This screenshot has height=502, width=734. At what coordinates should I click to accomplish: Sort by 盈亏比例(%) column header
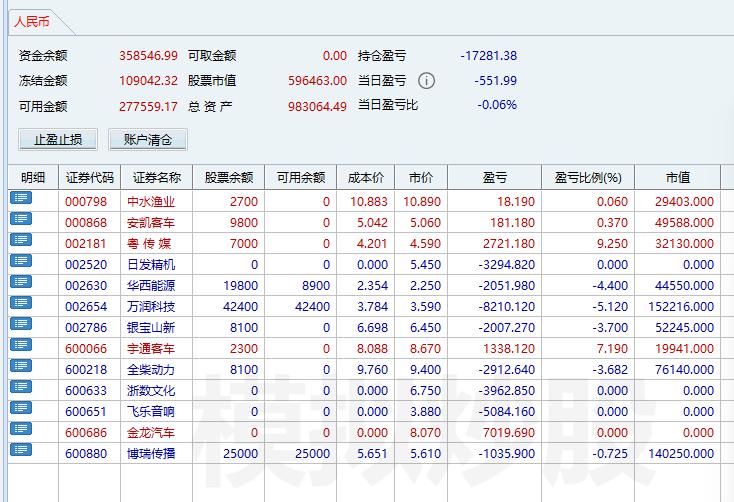(588, 177)
